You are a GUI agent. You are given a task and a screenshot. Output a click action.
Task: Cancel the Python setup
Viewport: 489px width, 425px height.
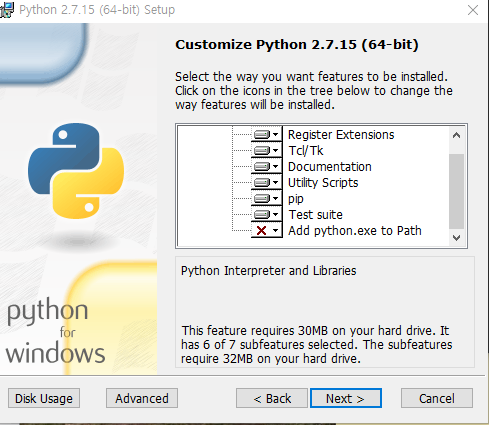coord(437,398)
